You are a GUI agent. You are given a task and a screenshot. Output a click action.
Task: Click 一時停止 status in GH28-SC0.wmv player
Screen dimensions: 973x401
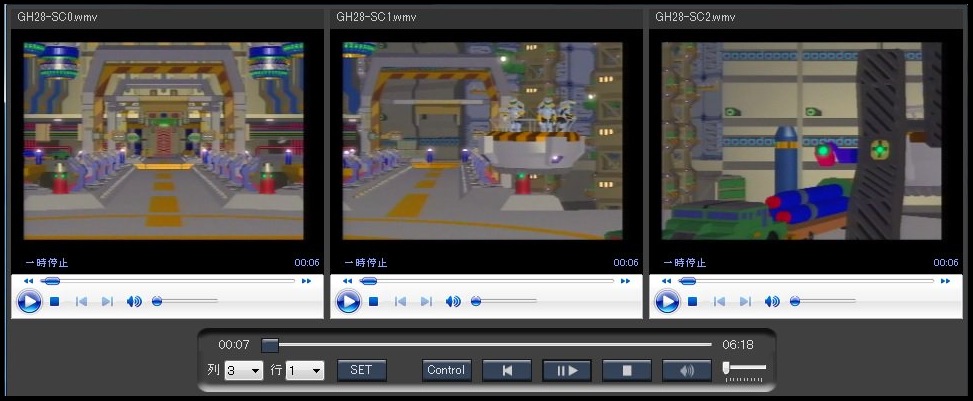47,263
